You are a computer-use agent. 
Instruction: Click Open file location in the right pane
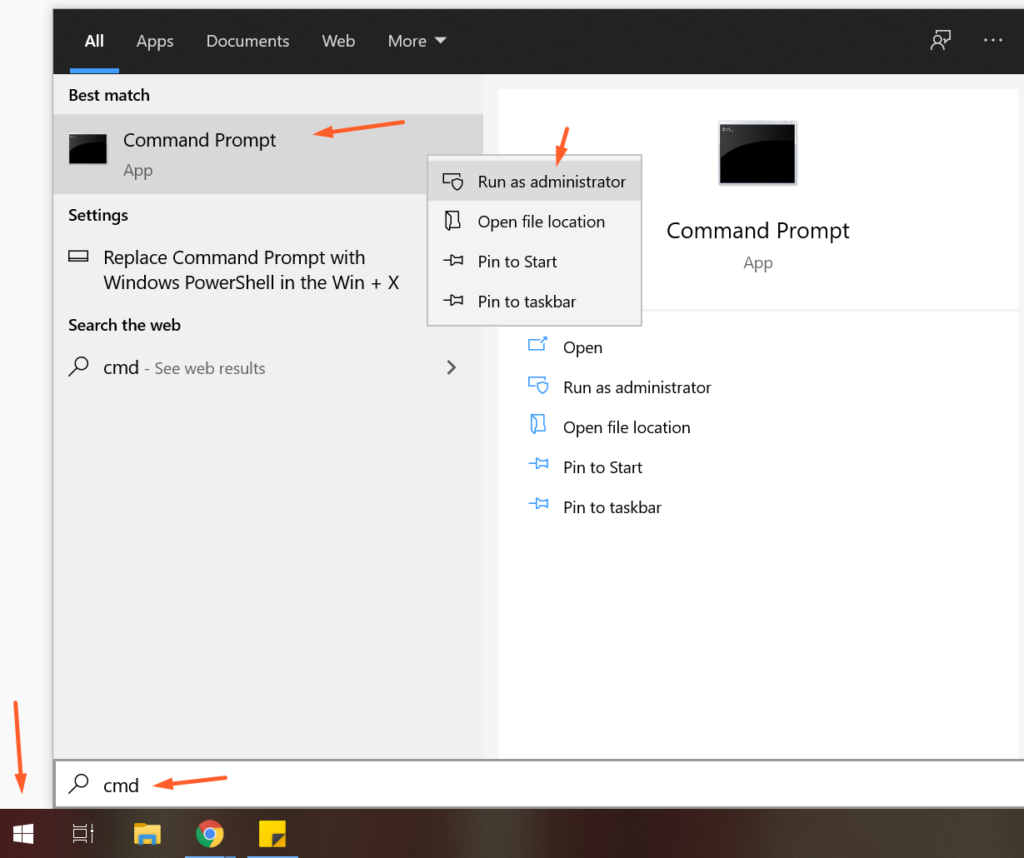click(x=626, y=427)
